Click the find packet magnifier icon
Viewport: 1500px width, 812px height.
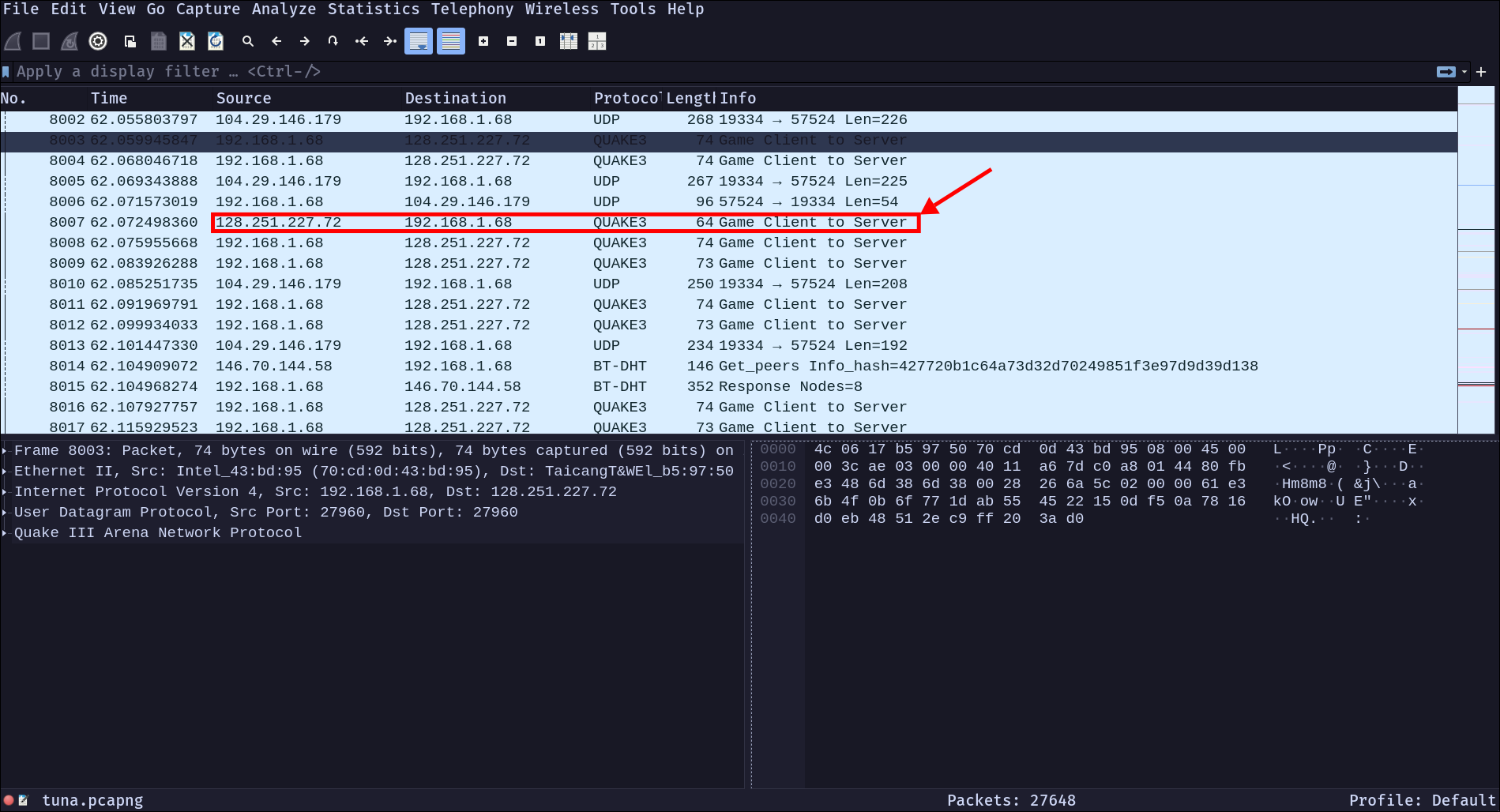pos(248,41)
